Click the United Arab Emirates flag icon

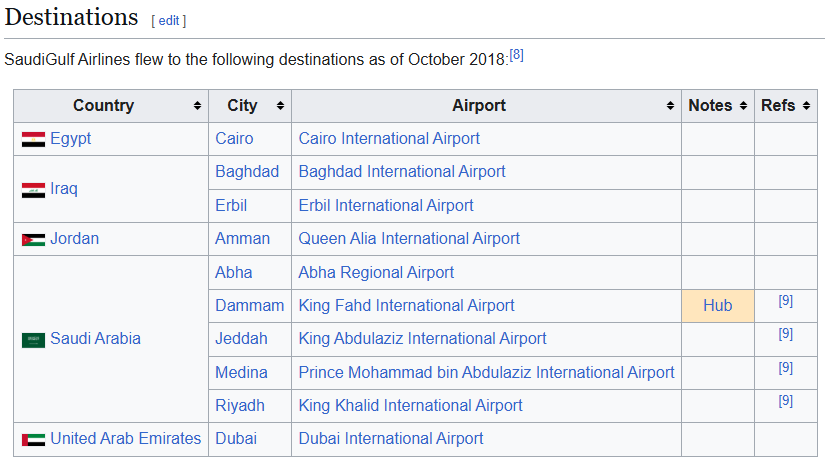click(33, 439)
